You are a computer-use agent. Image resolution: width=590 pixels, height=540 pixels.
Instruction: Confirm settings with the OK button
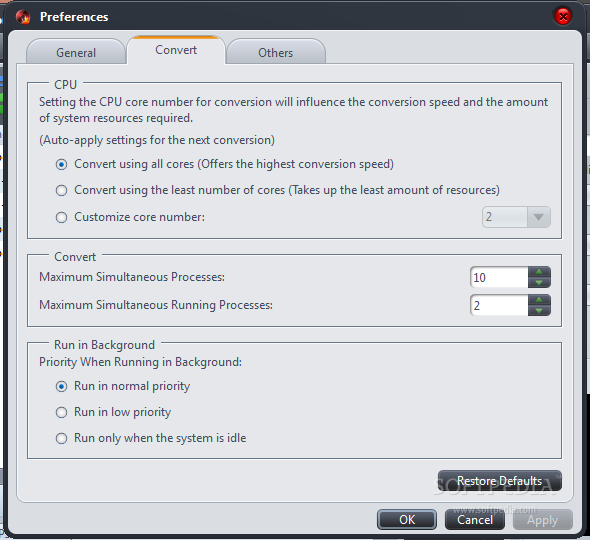tap(407, 520)
